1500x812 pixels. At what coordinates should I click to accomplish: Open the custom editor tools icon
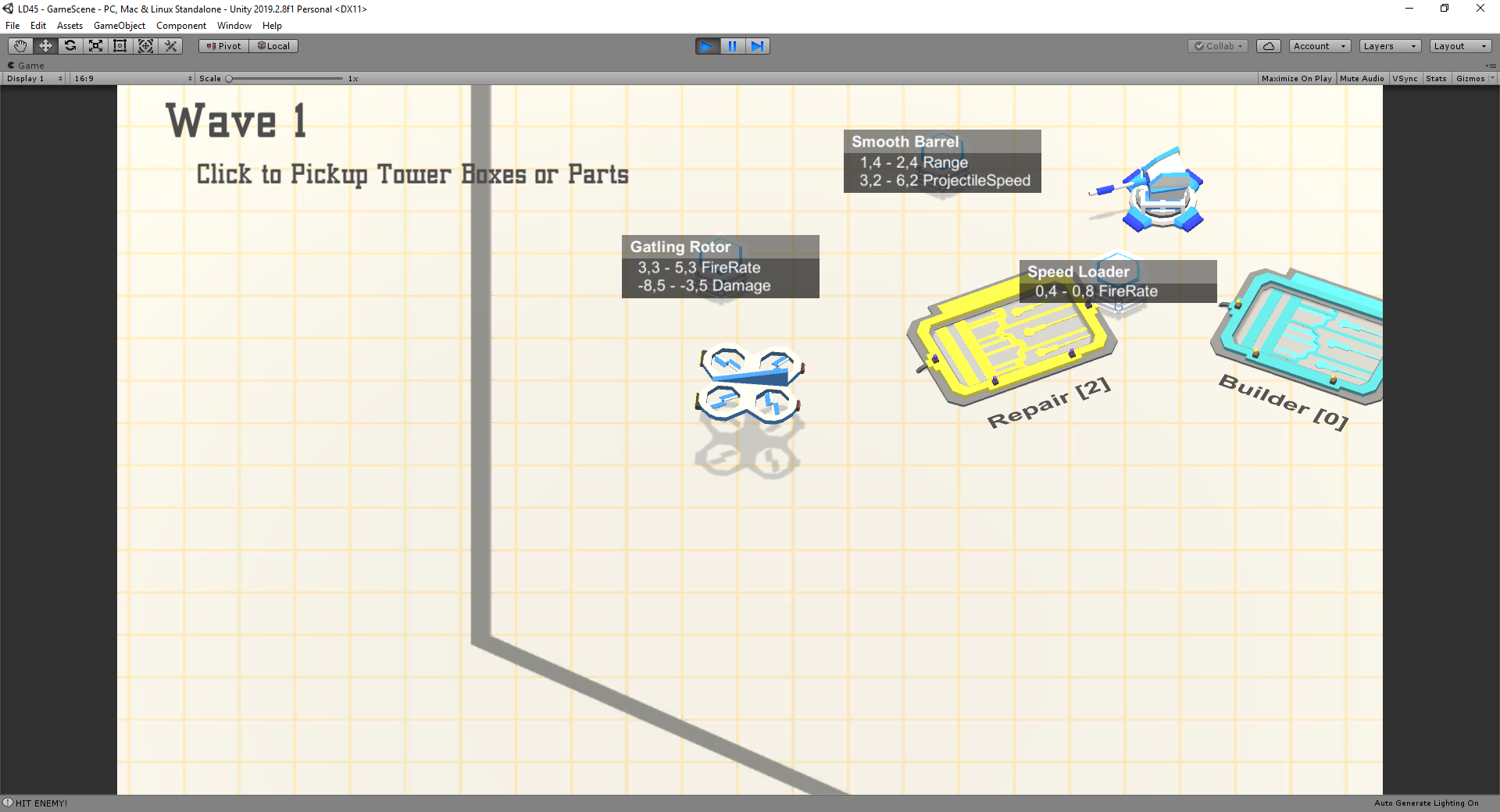point(170,46)
